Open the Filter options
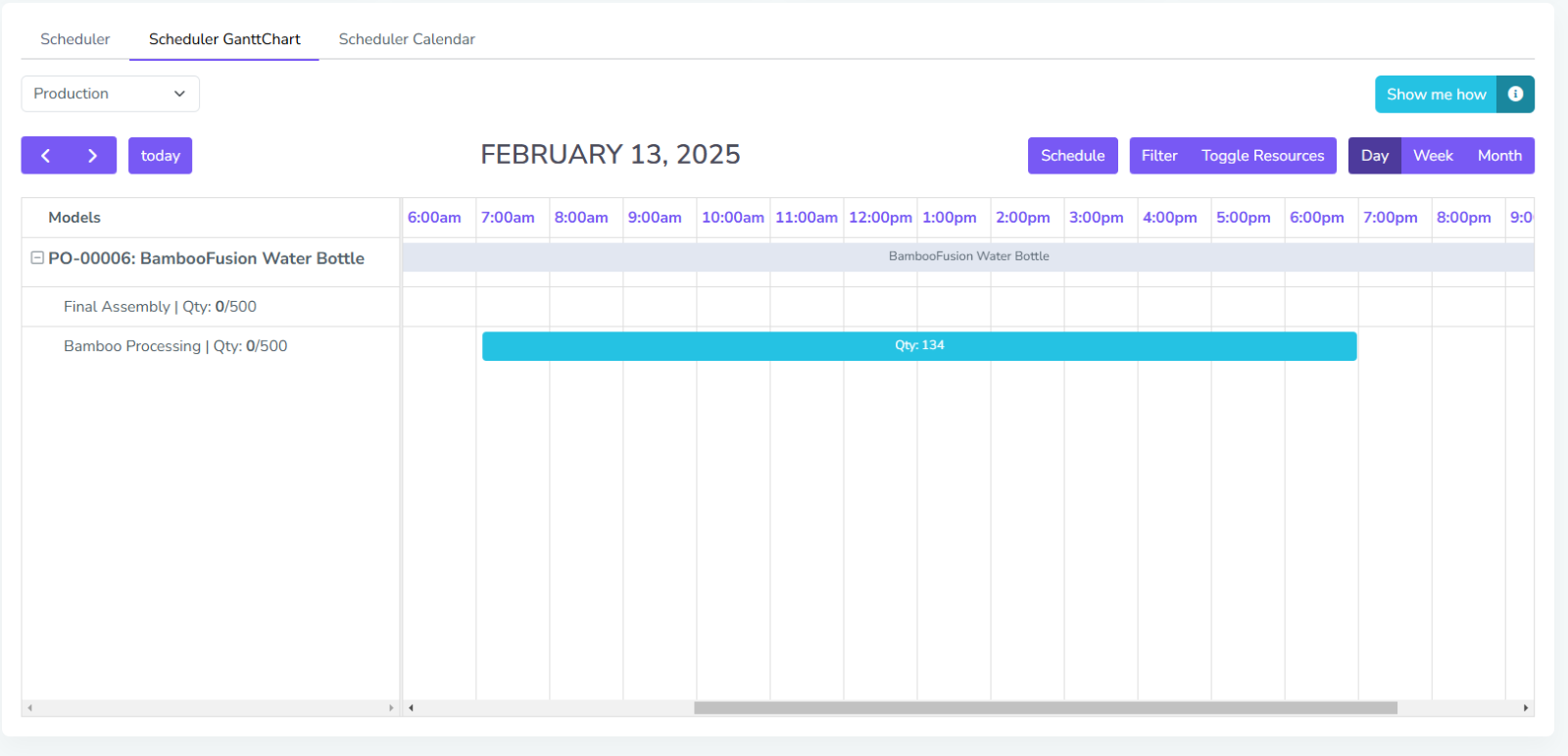1568x756 pixels. 1159,156
